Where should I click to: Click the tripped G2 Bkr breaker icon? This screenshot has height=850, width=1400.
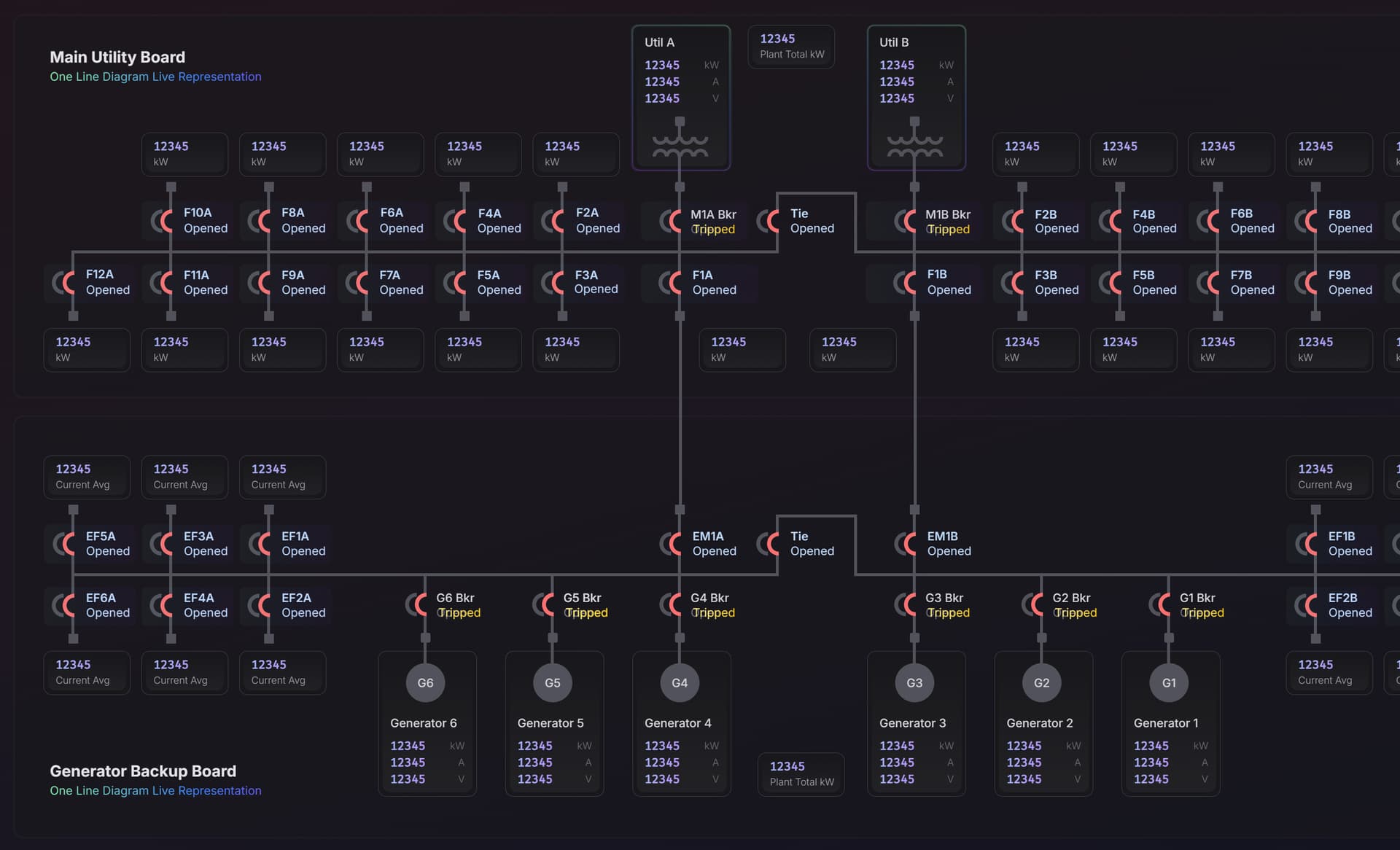pyautogui.click(x=1033, y=604)
